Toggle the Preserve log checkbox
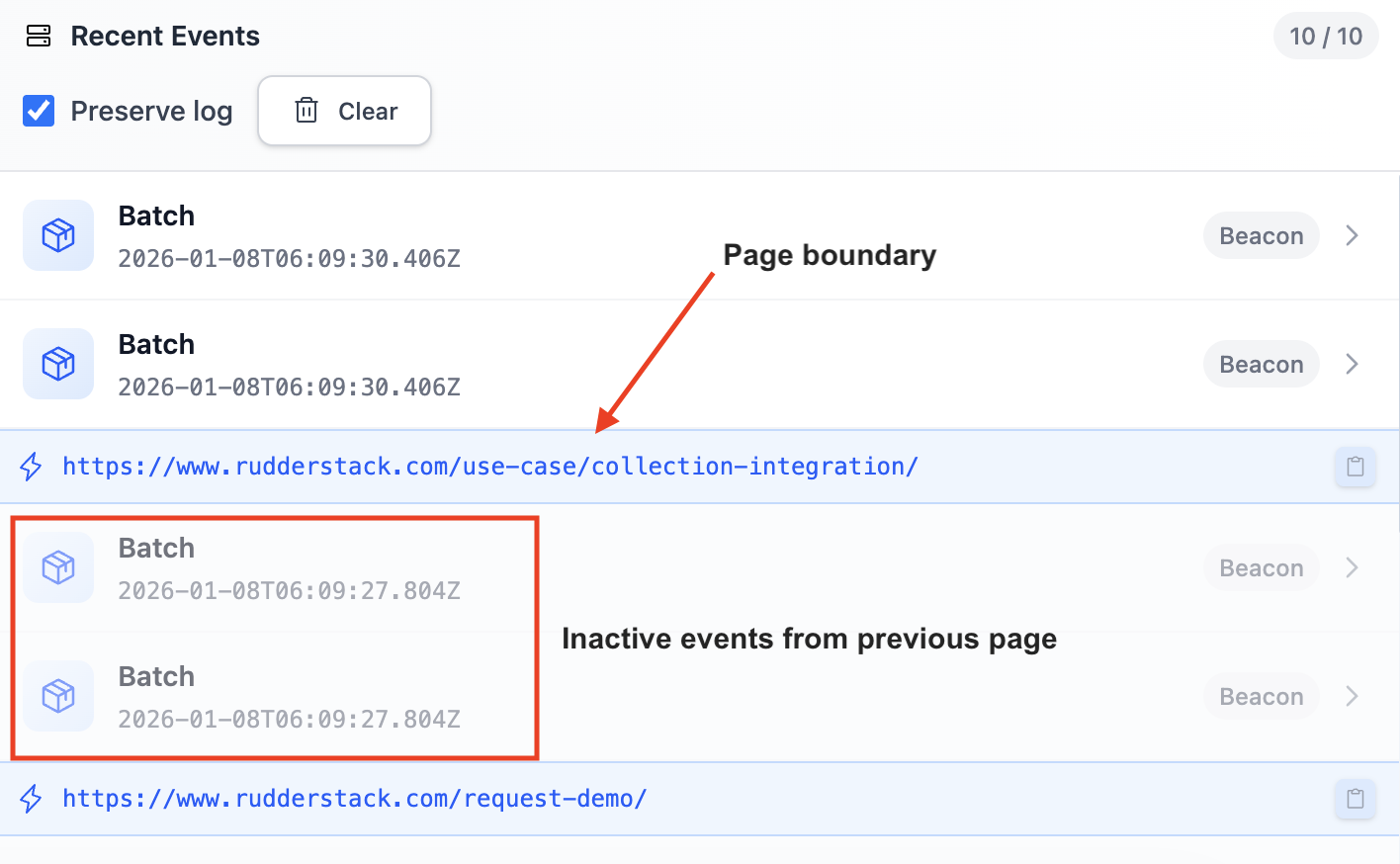Screen dimensions: 1400x864 [39, 111]
